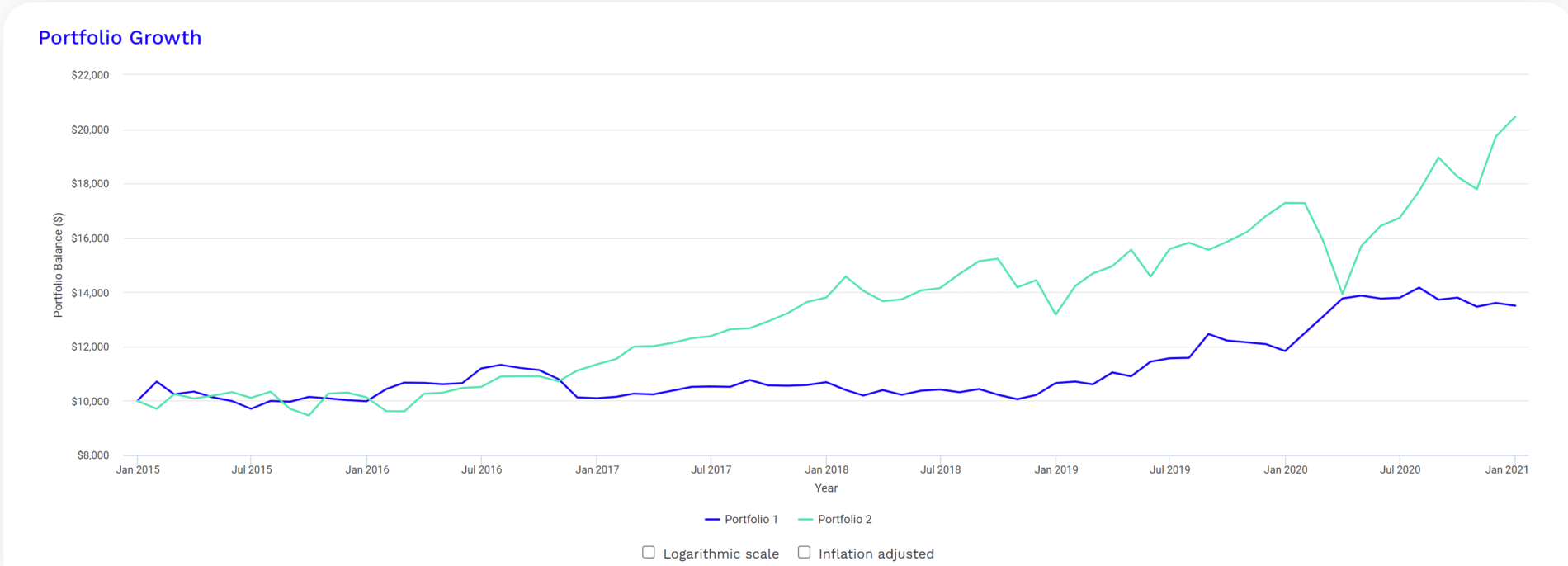Viewport: 1568px width, 566px height.
Task: Select the $22,000 y-axis label
Action: pyautogui.click(x=90, y=75)
